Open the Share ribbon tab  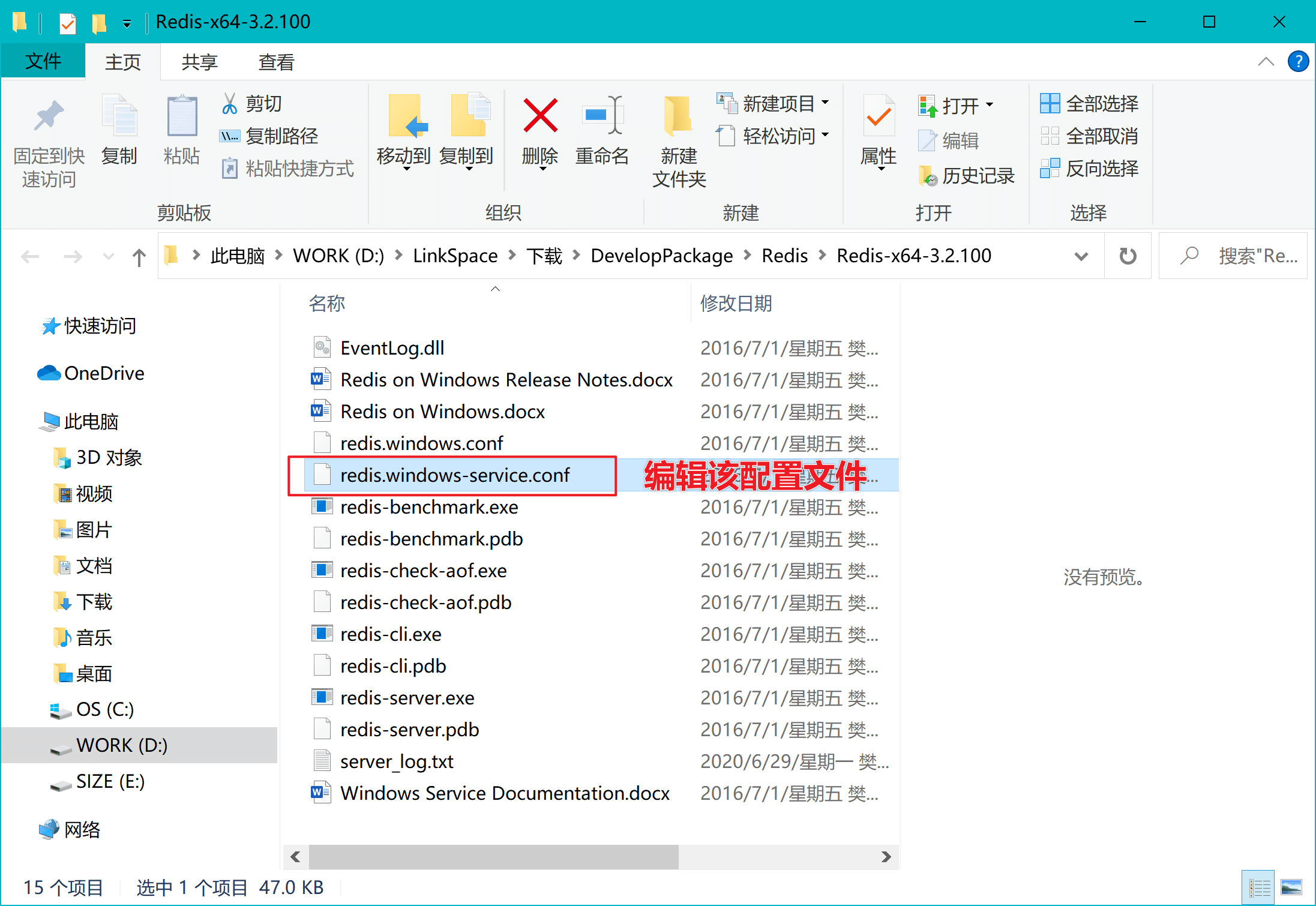(x=199, y=62)
